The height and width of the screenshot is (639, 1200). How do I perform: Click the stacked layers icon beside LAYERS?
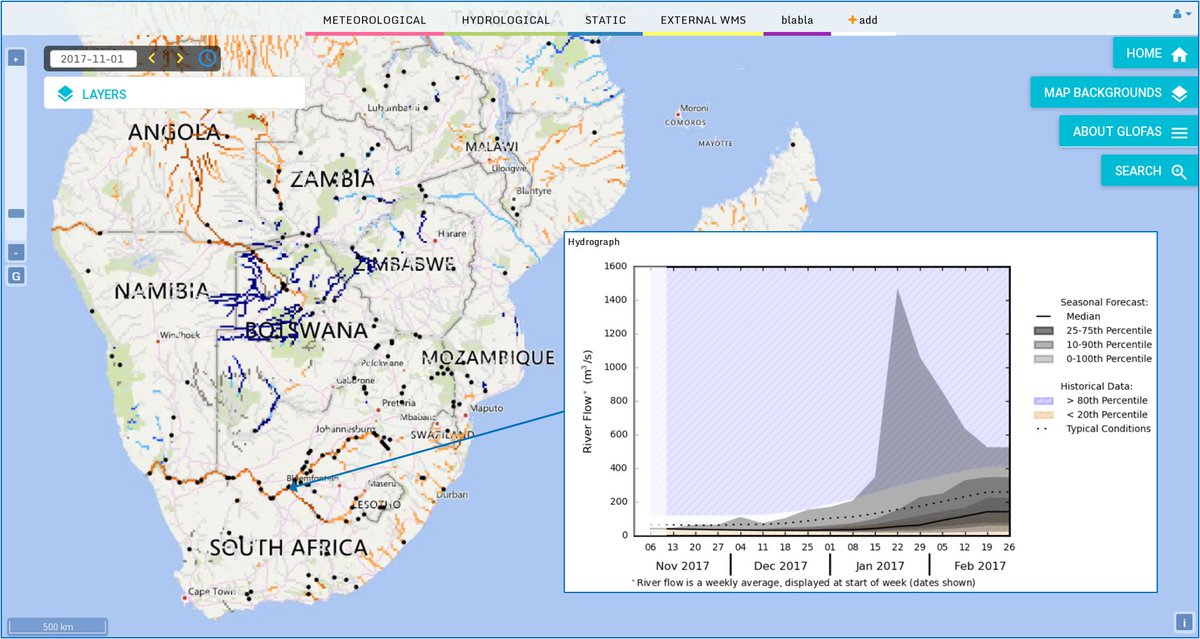(x=65, y=94)
